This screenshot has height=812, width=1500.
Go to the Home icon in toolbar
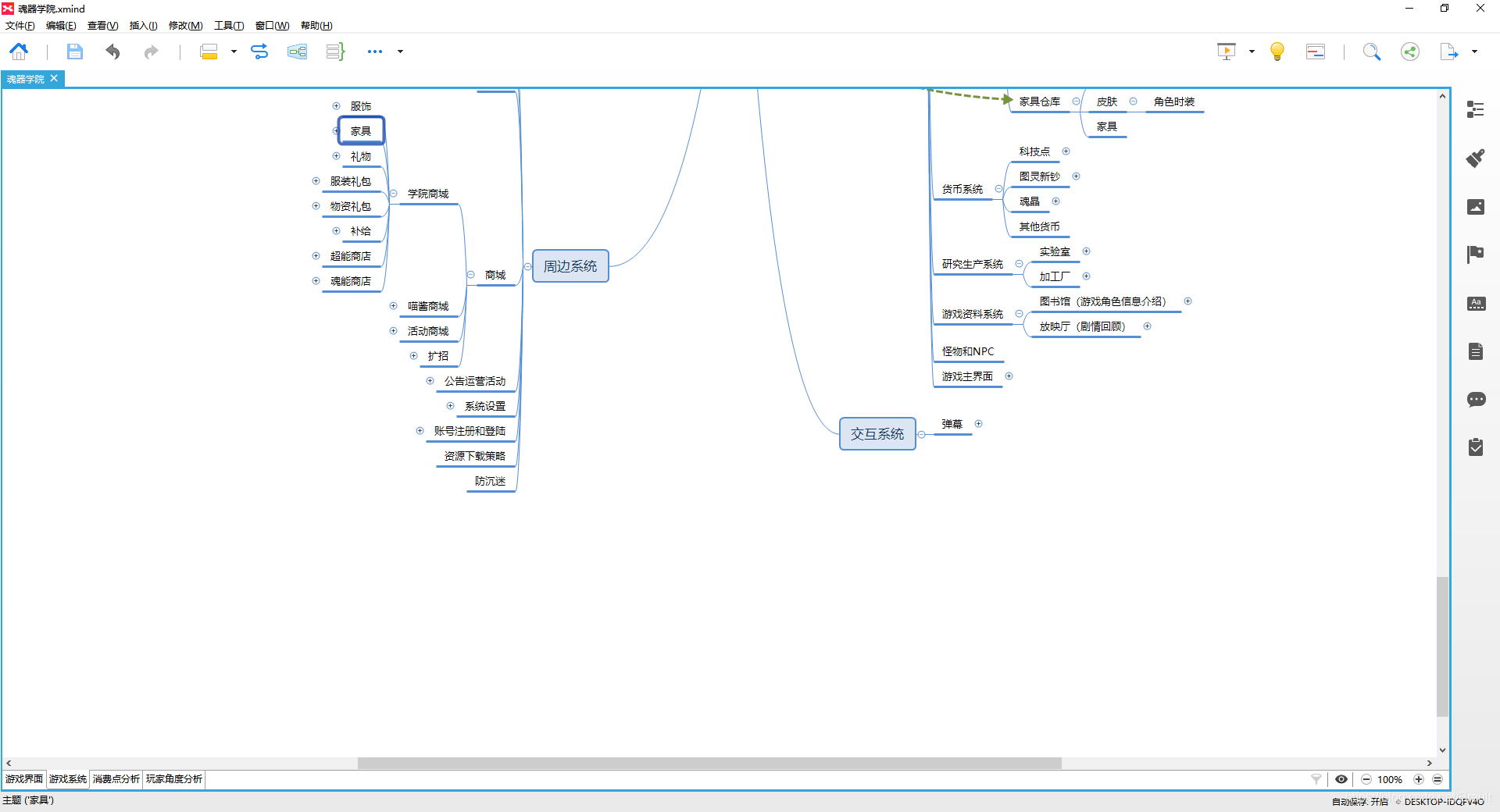pyautogui.click(x=19, y=52)
